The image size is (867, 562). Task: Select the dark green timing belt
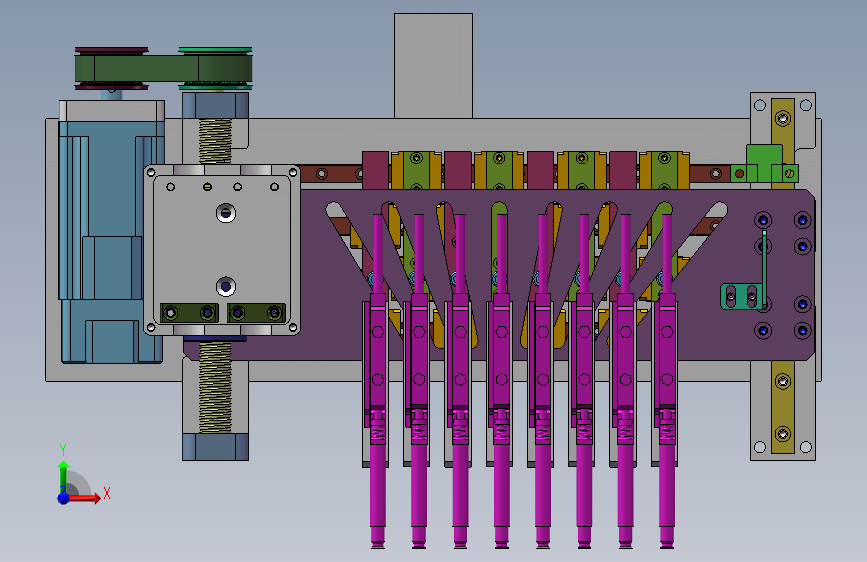point(164,68)
